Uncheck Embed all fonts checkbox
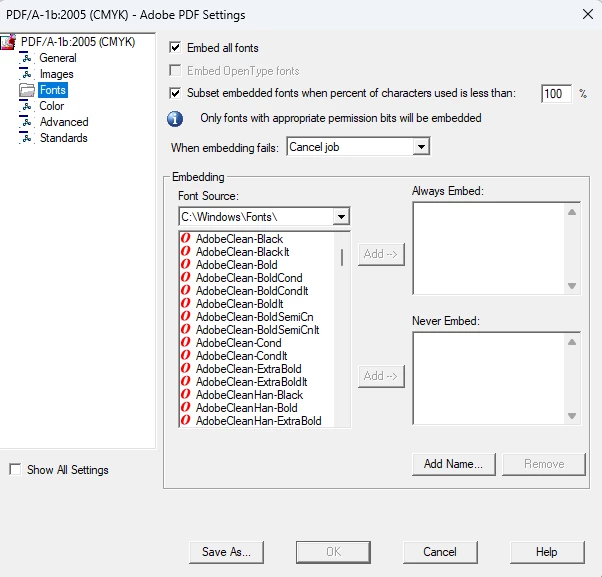The height and width of the screenshot is (577, 602). (175, 48)
